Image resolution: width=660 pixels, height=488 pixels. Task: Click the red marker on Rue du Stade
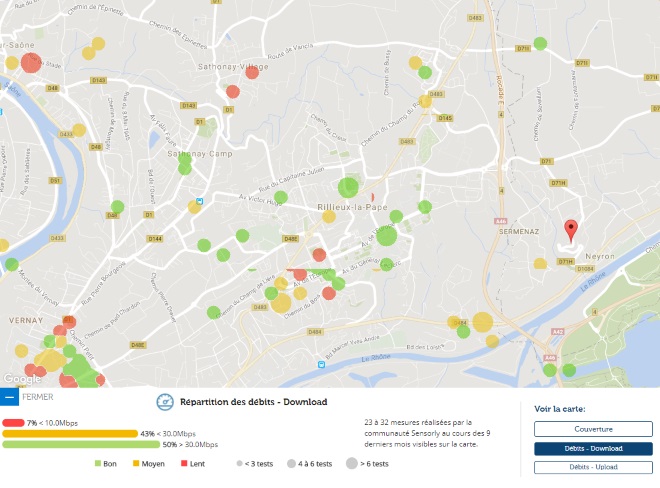pos(31,63)
